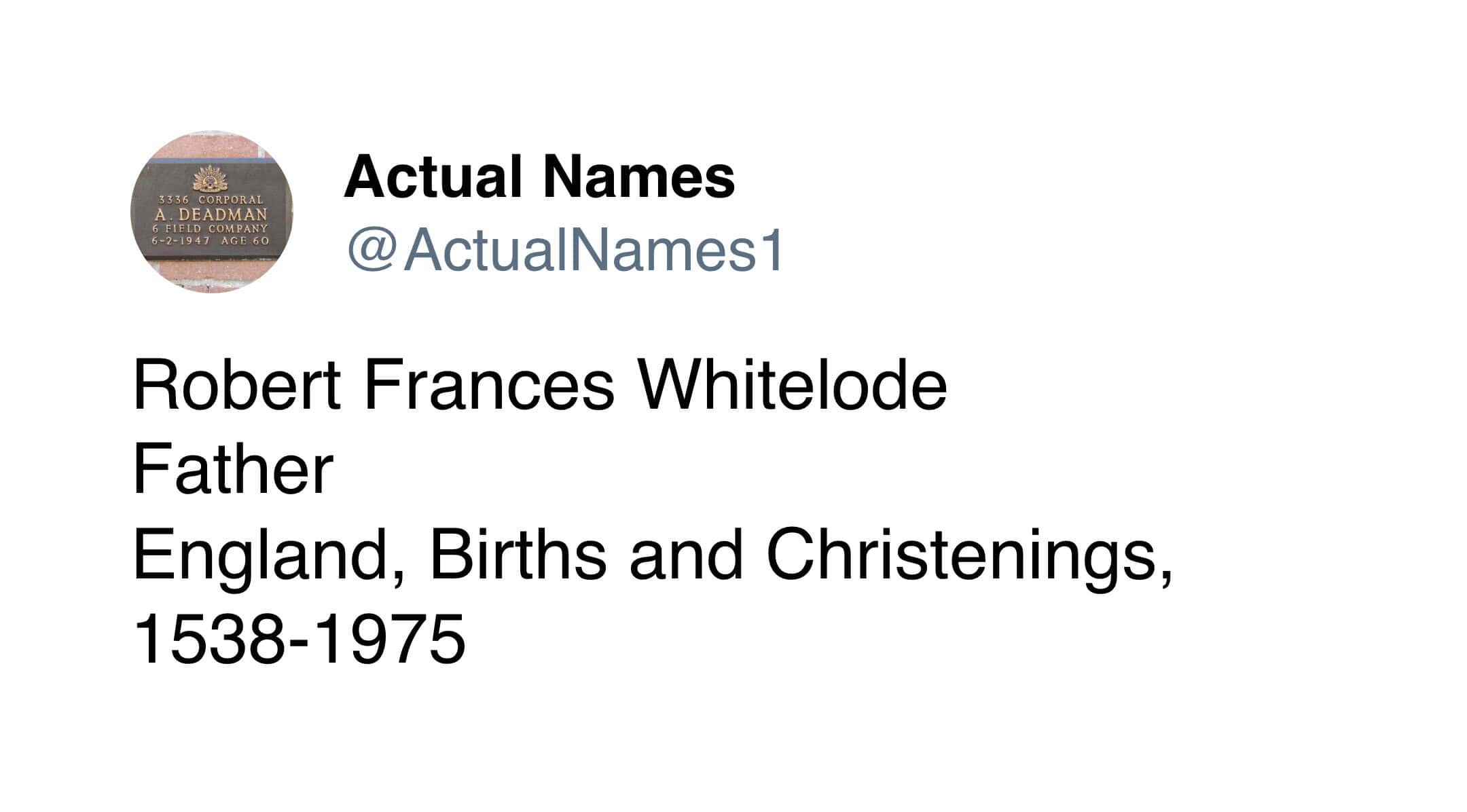The height and width of the screenshot is (812, 1467).
Task: Click the middle name "Frances"
Action: [489, 386]
